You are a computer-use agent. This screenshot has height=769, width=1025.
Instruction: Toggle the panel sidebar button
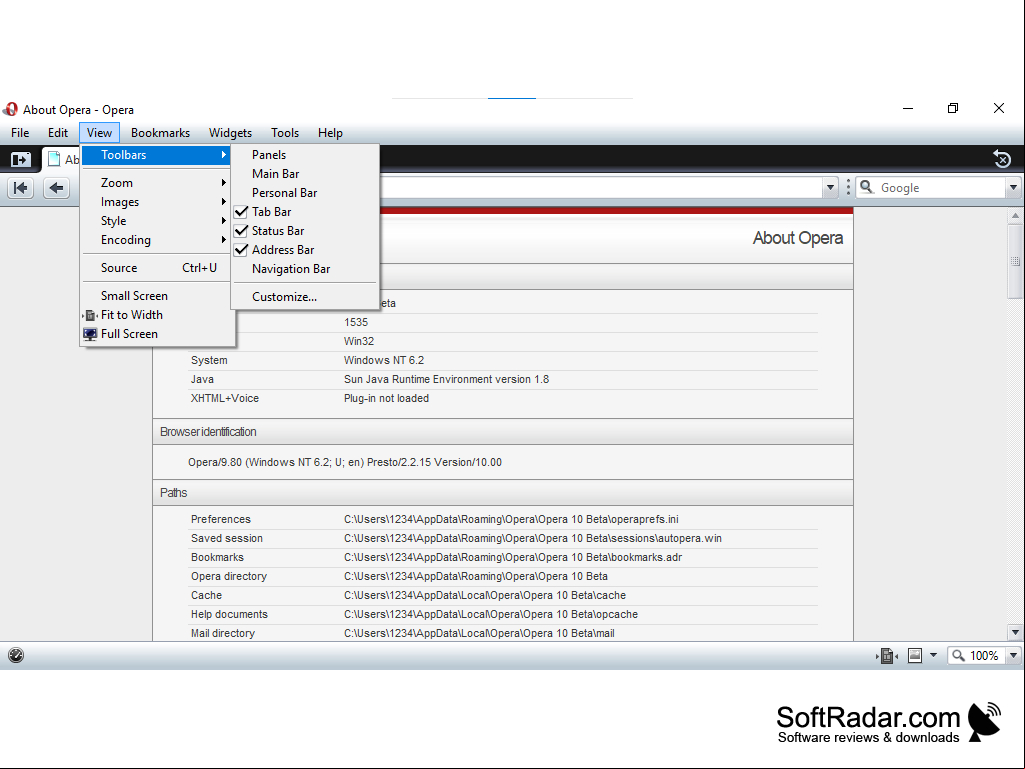(20, 159)
